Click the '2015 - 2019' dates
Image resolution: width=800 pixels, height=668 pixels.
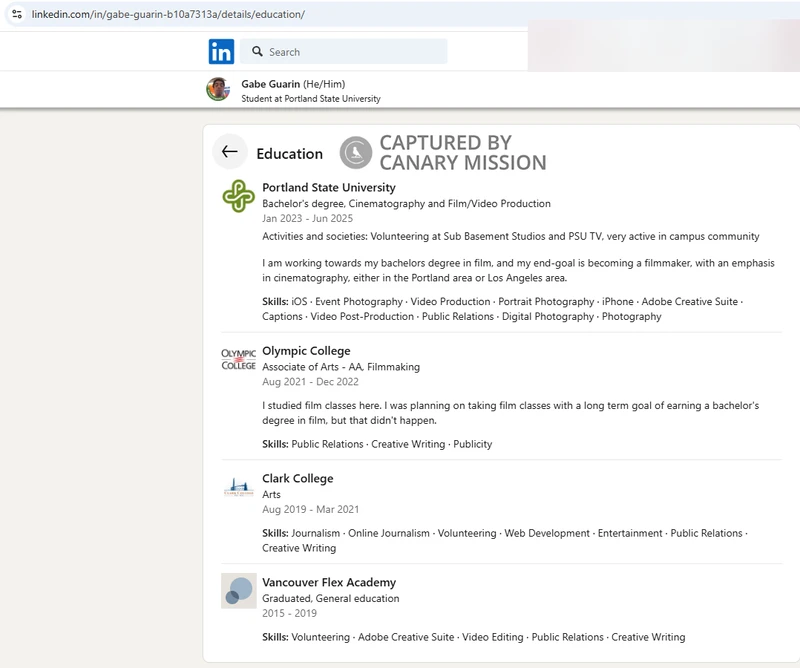point(289,613)
